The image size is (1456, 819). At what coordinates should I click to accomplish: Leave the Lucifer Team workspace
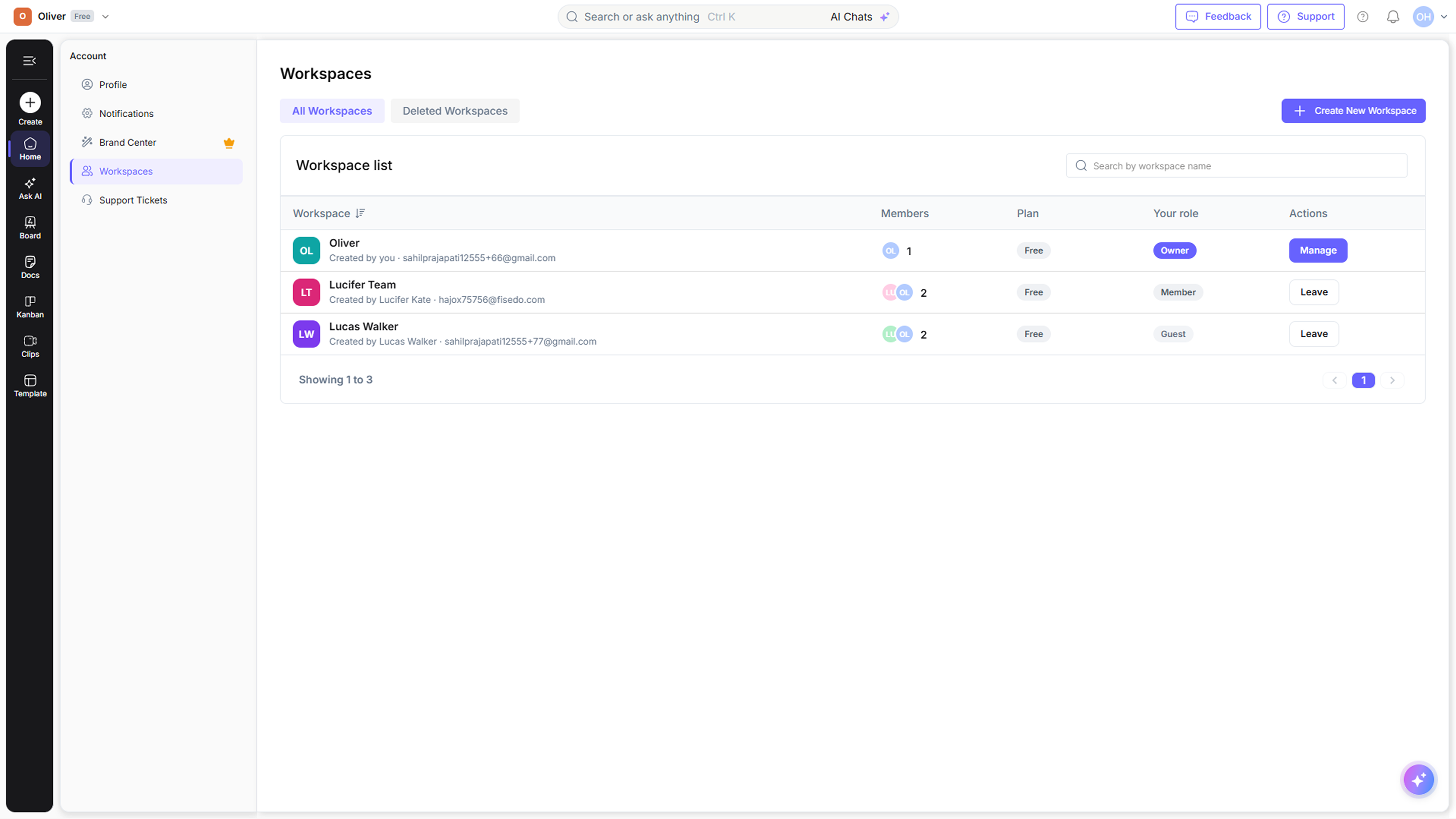coord(1314,292)
